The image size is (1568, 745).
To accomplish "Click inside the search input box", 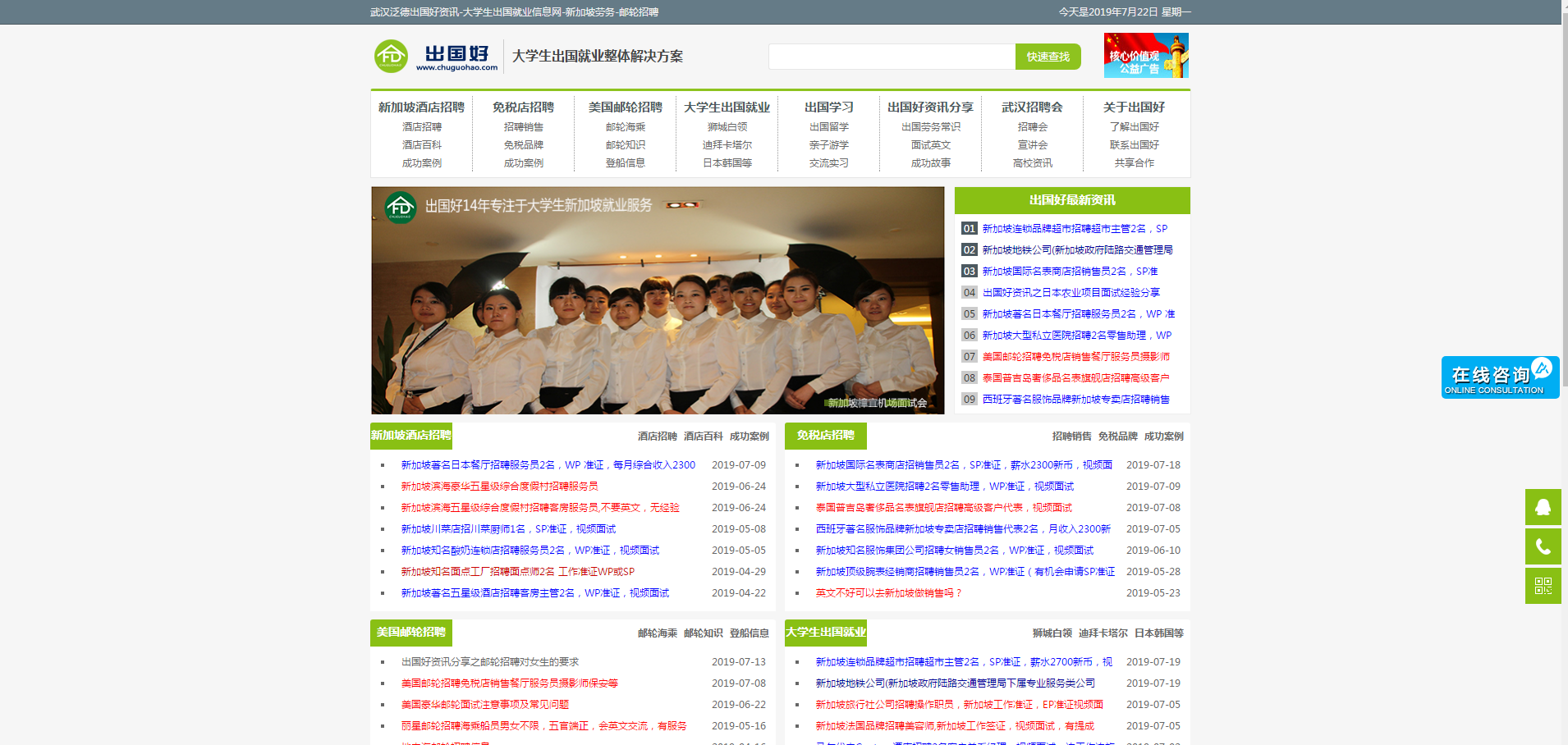I will (x=892, y=57).
